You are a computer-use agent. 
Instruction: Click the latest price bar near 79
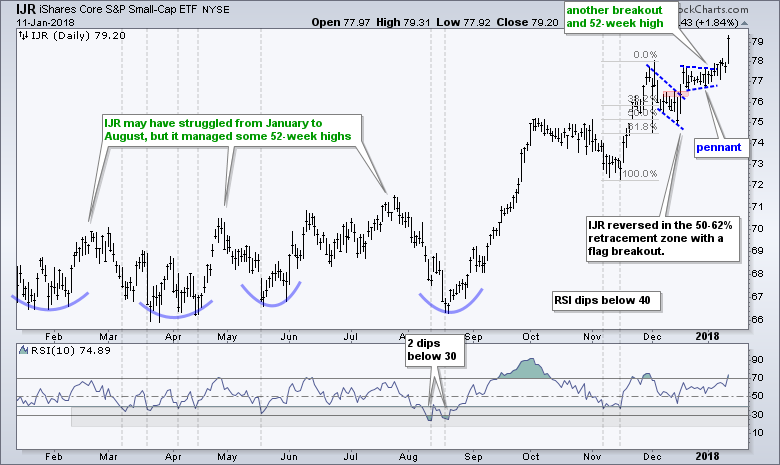(729, 50)
